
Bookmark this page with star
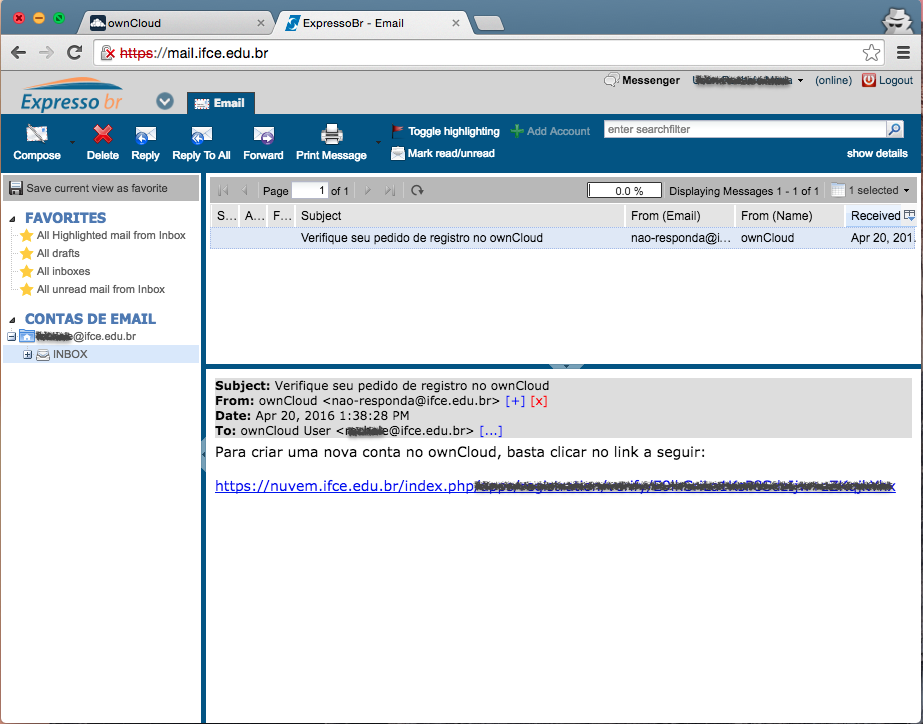(871, 53)
